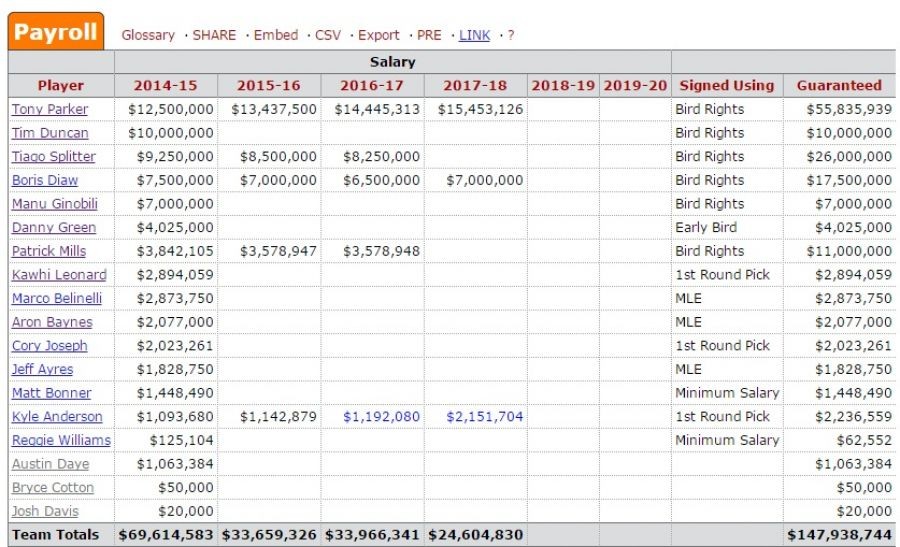Export the table via CSV
Viewport: 900px width, 547px height.
click(x=328, y=35)
